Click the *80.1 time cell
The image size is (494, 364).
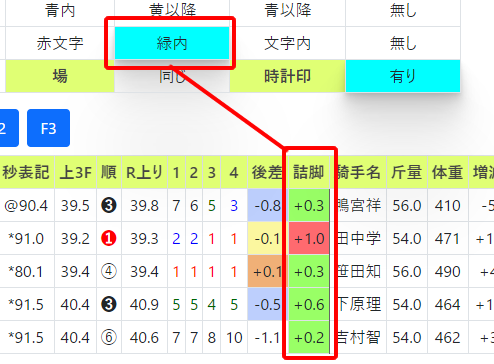[26, 272]
